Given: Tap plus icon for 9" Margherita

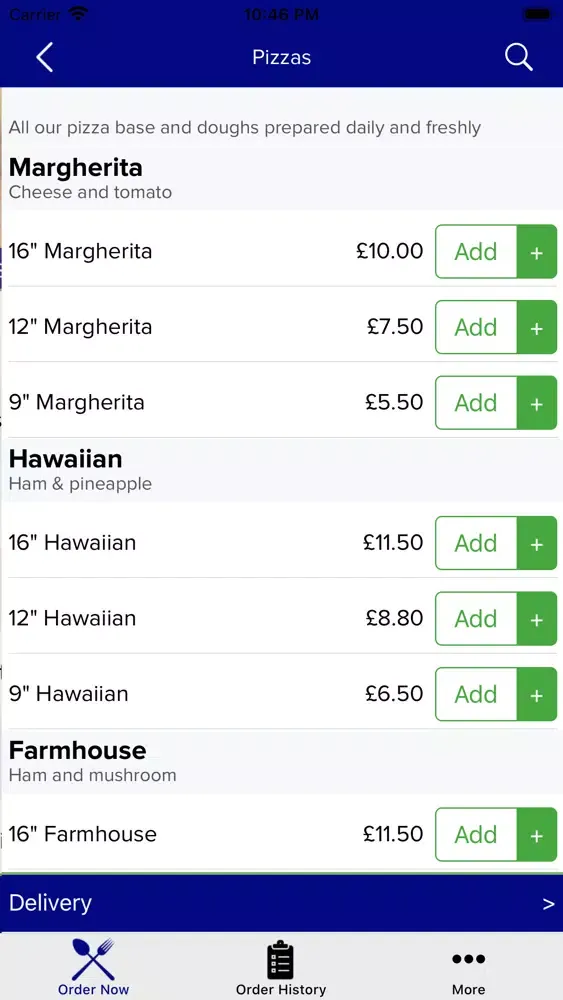Looking at the screenshot, I should [537, 403].
